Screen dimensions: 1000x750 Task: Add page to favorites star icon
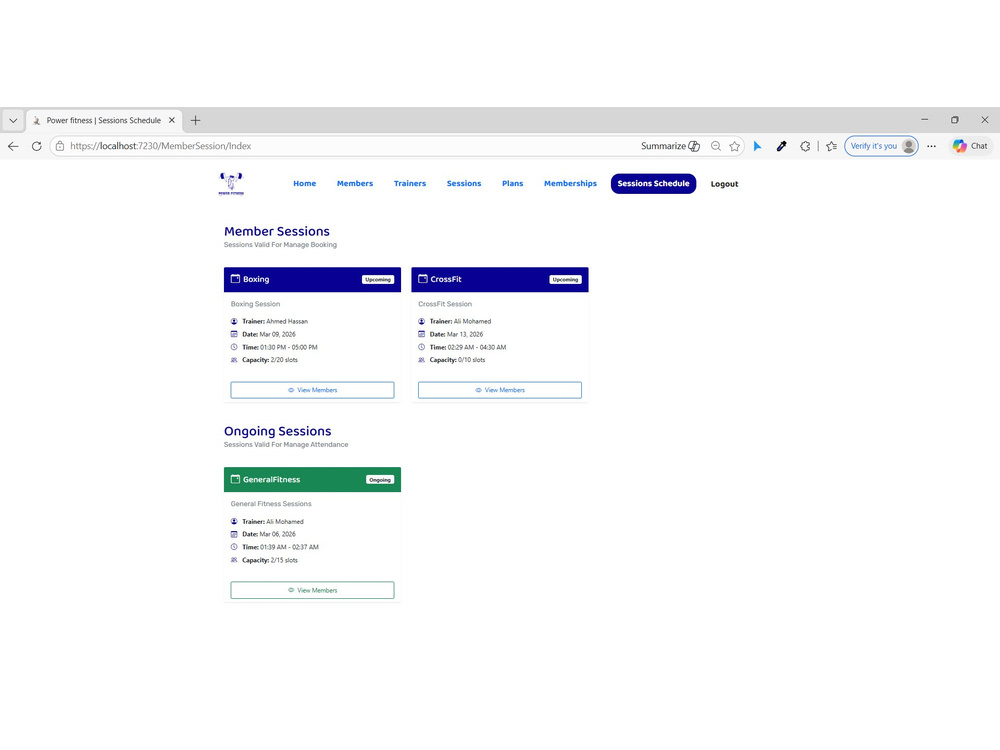tap(735, 146)
